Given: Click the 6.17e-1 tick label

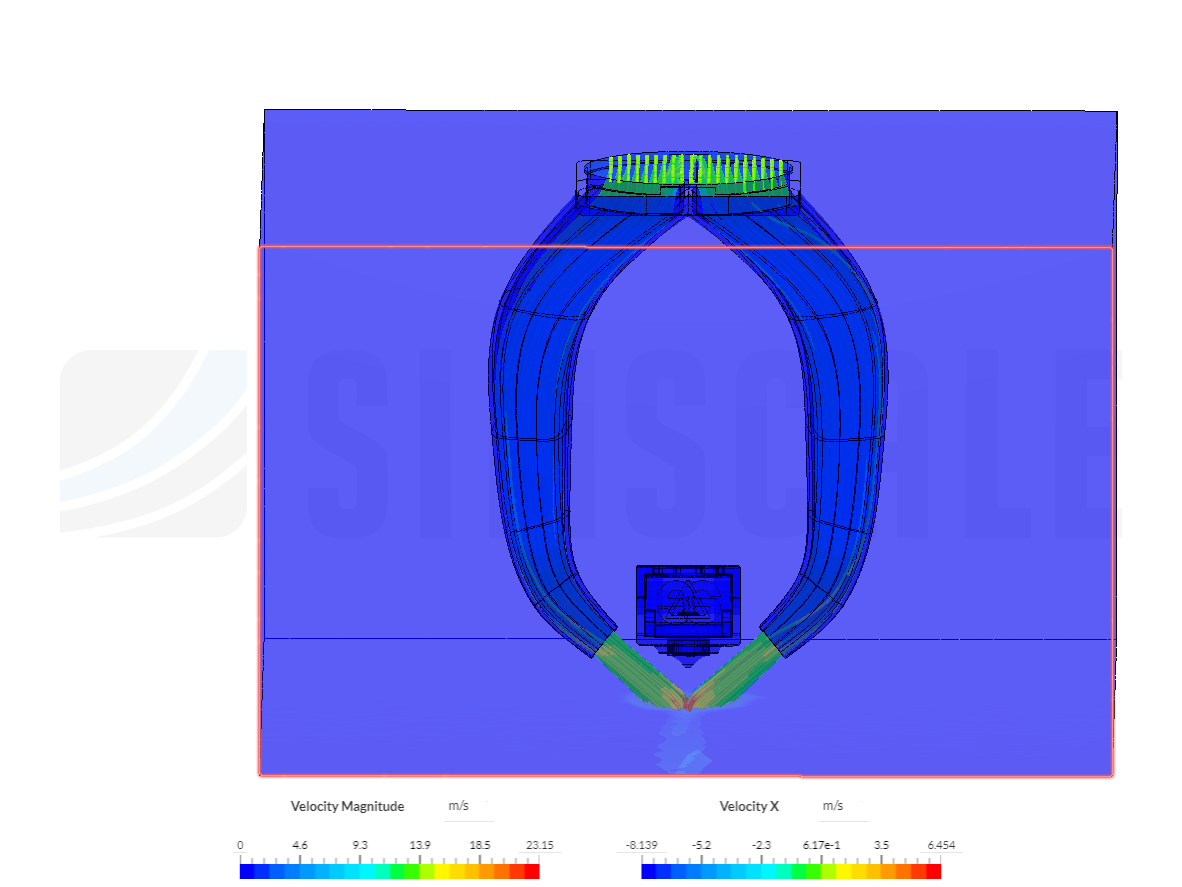Looking at the screenshot, I should click(822, 845).
